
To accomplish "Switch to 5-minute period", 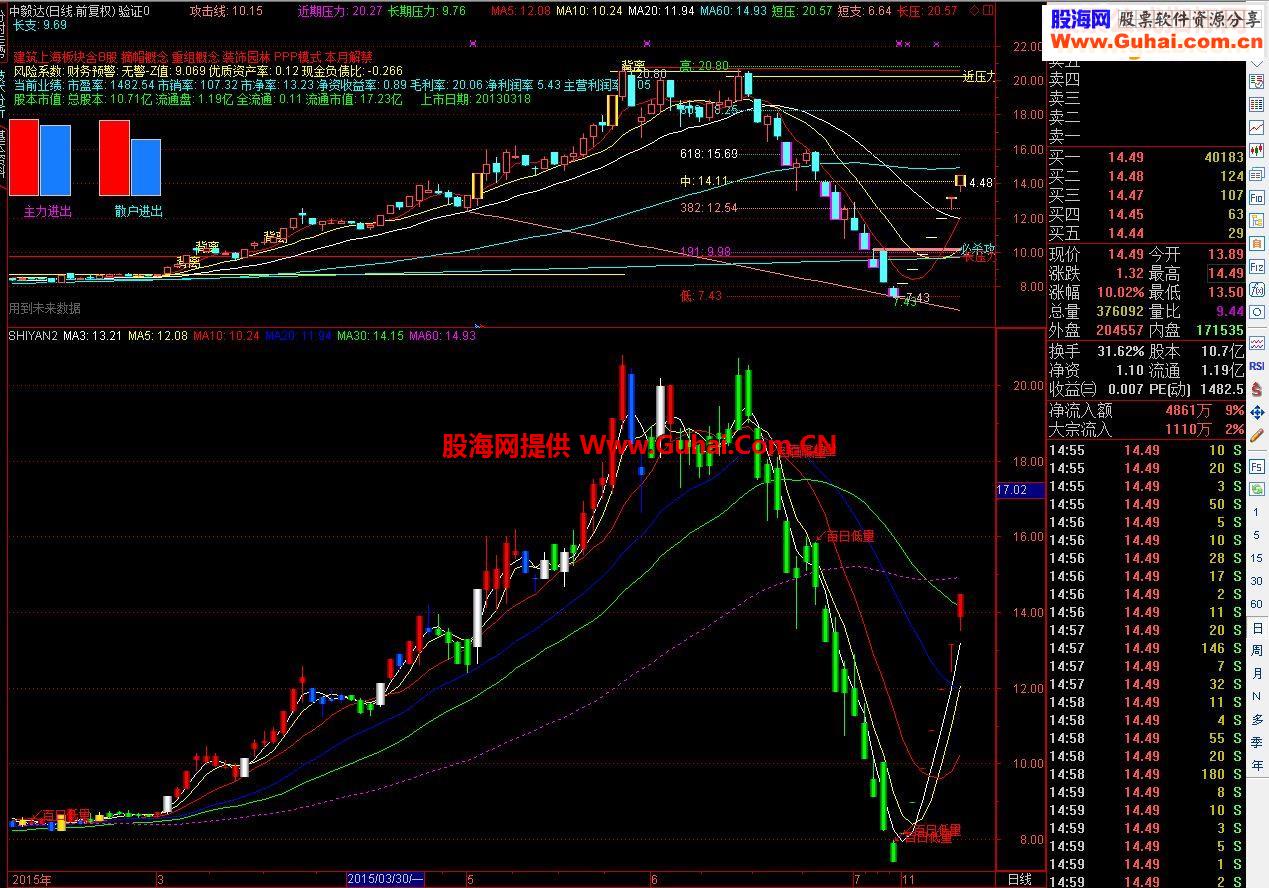I will point(1257,535).
